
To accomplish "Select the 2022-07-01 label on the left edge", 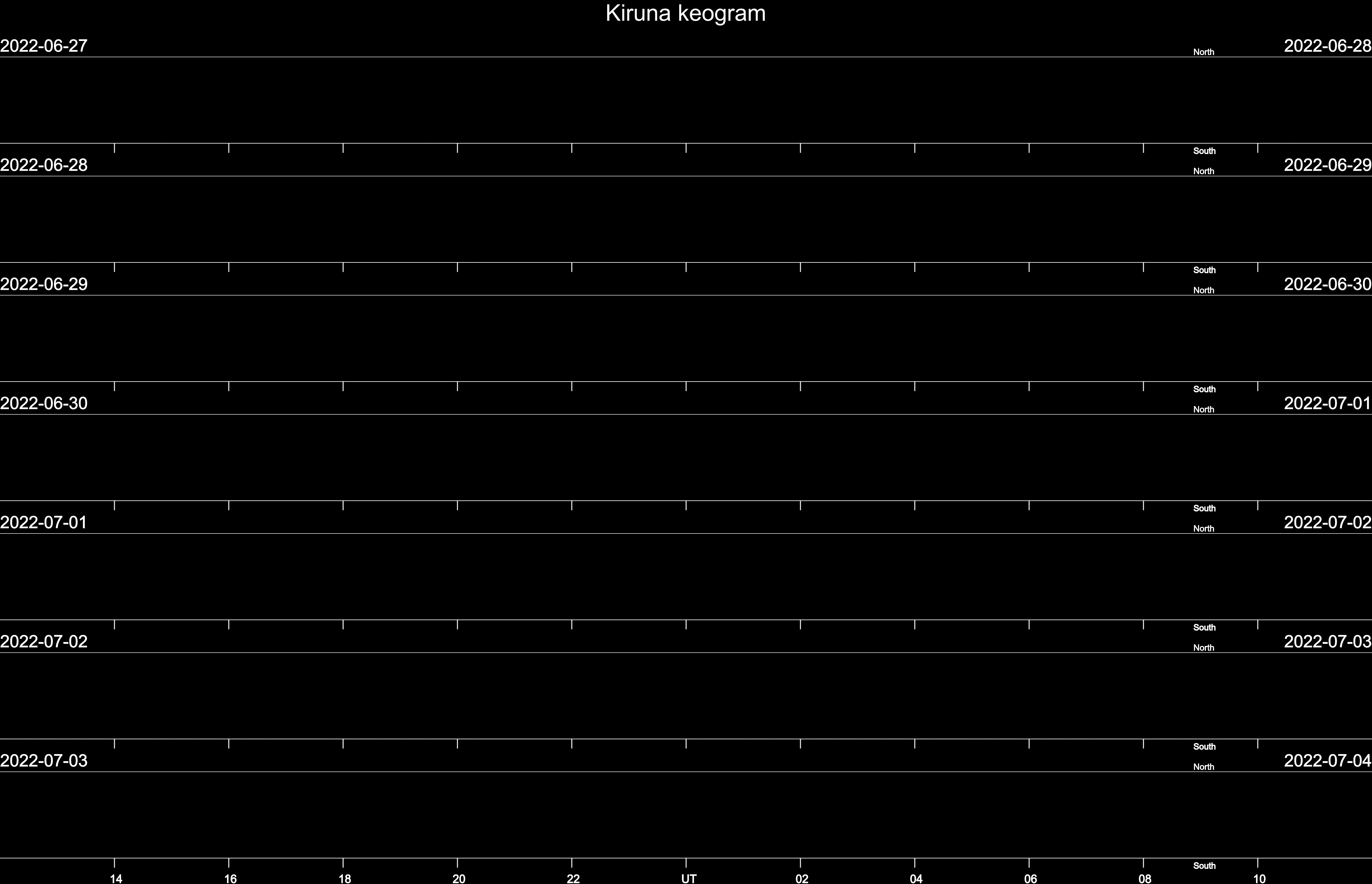I will (x=44, y=522).
